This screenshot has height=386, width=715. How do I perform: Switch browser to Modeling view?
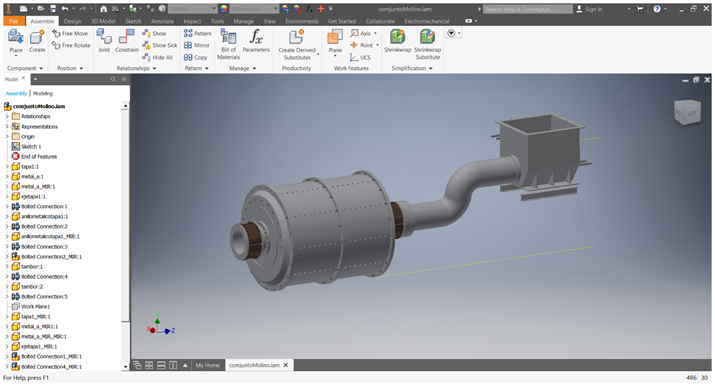43,93
